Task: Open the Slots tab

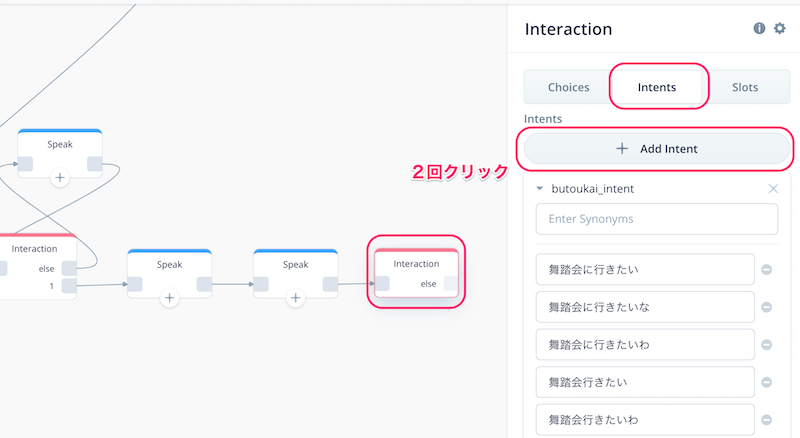Action: click(x=745, y=87)
